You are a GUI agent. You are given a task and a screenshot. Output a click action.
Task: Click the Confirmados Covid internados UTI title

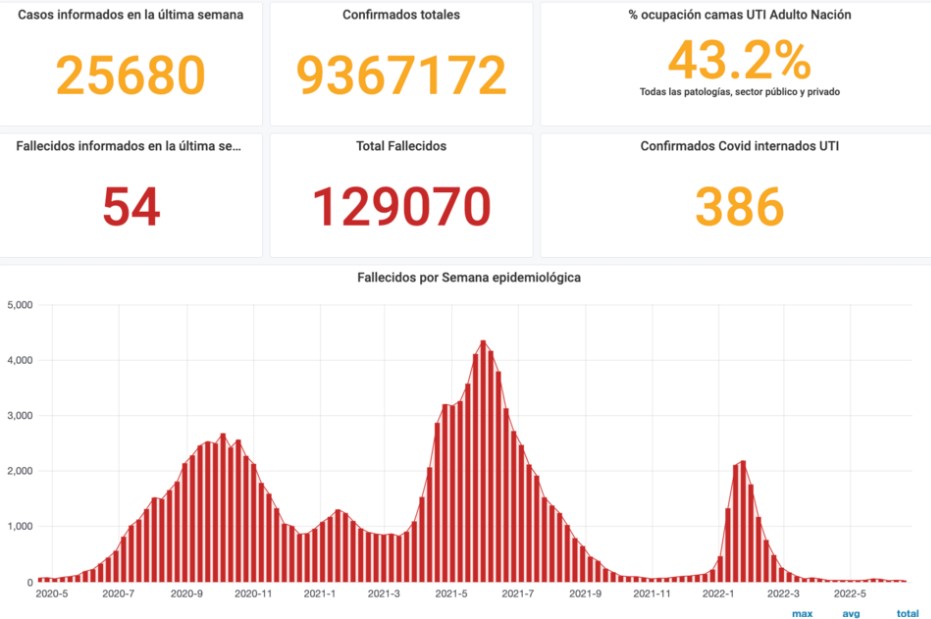[739, 146]
